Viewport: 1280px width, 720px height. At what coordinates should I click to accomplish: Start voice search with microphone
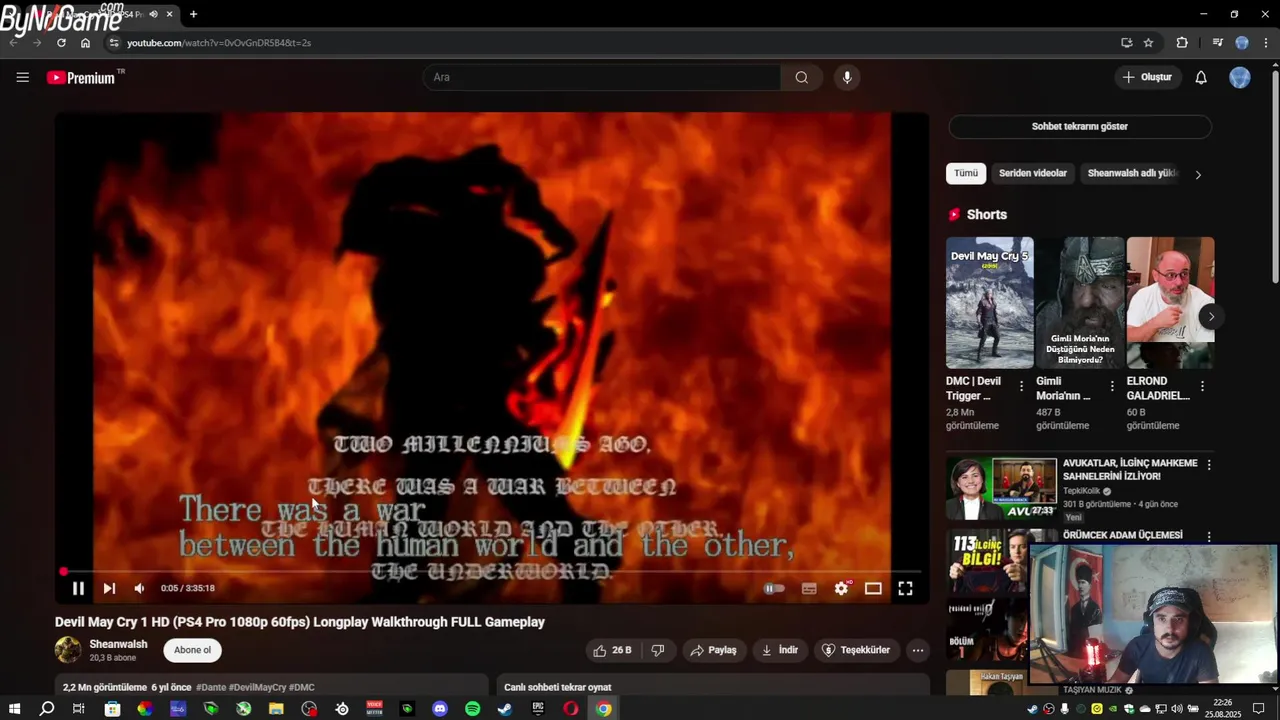pos(847,77)
